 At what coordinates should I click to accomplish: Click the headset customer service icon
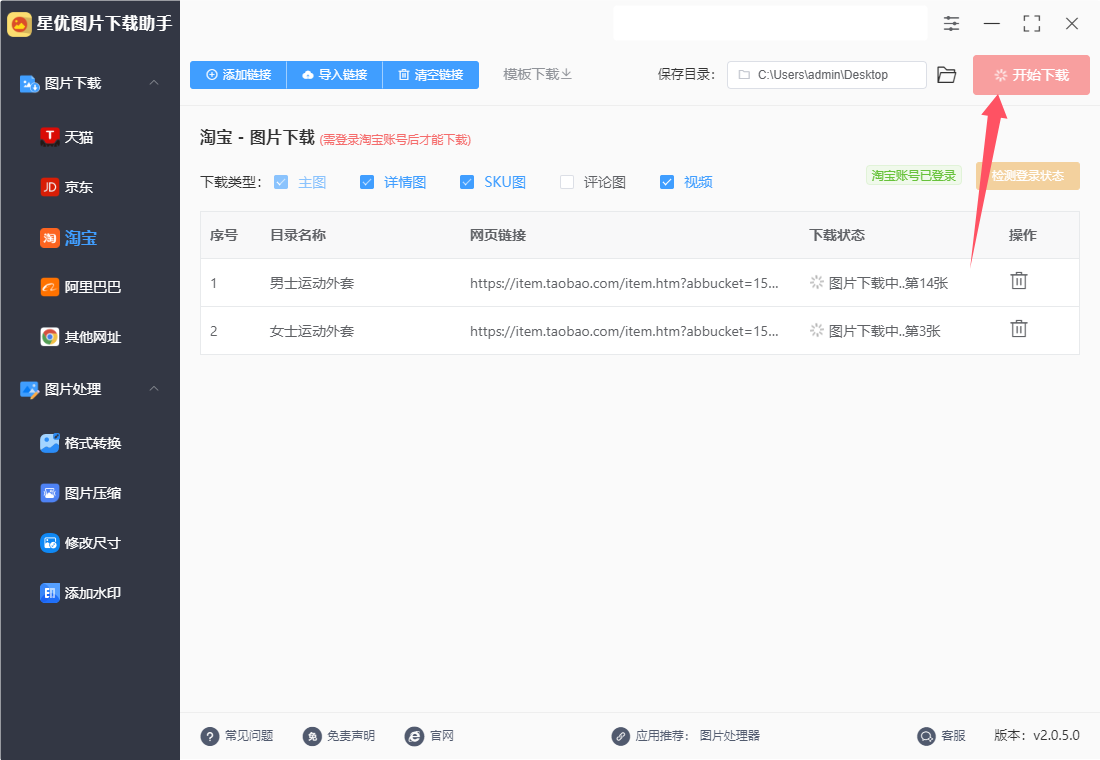(926, 736)
